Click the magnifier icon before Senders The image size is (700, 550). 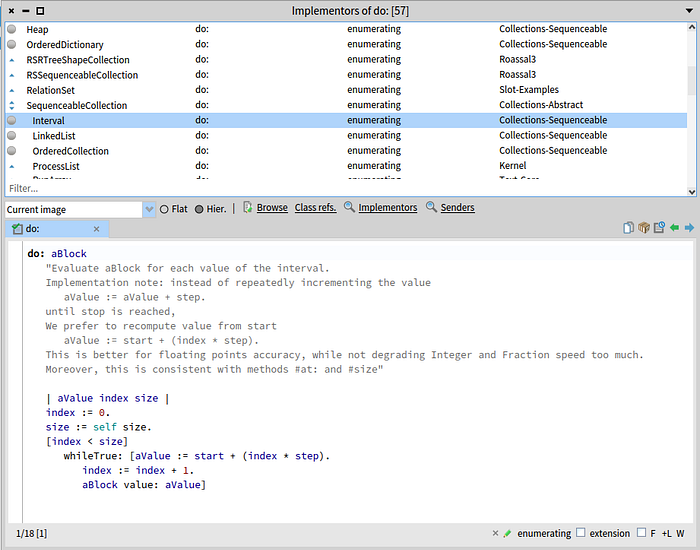click(x=431, y=207)
